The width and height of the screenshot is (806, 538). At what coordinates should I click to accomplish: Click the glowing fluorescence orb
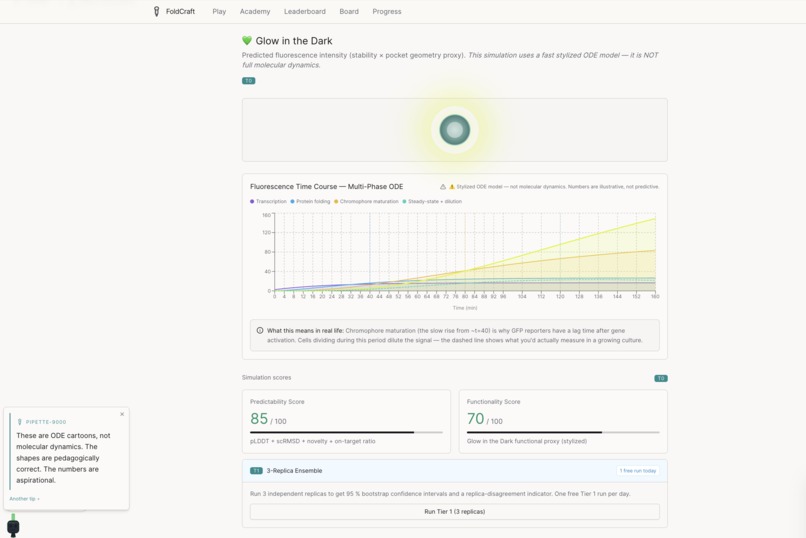pos(454,129)
